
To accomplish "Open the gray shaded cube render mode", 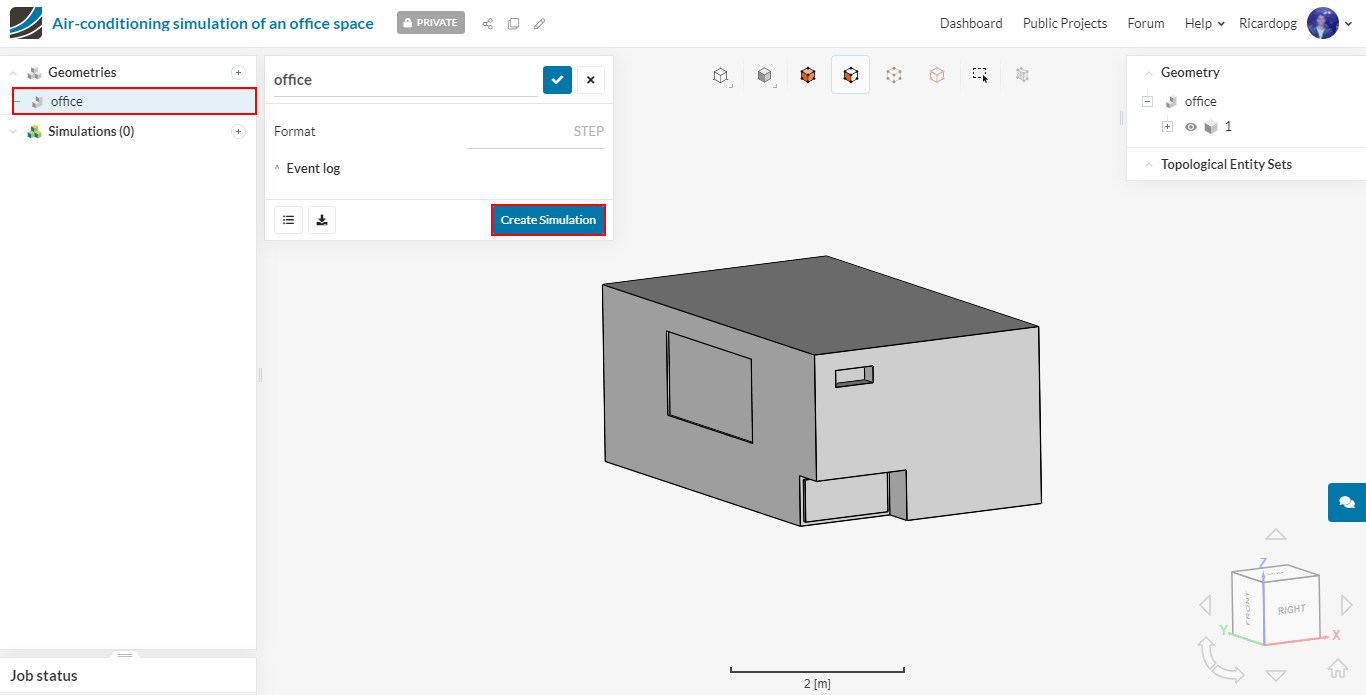I will [x=764, y=75].
